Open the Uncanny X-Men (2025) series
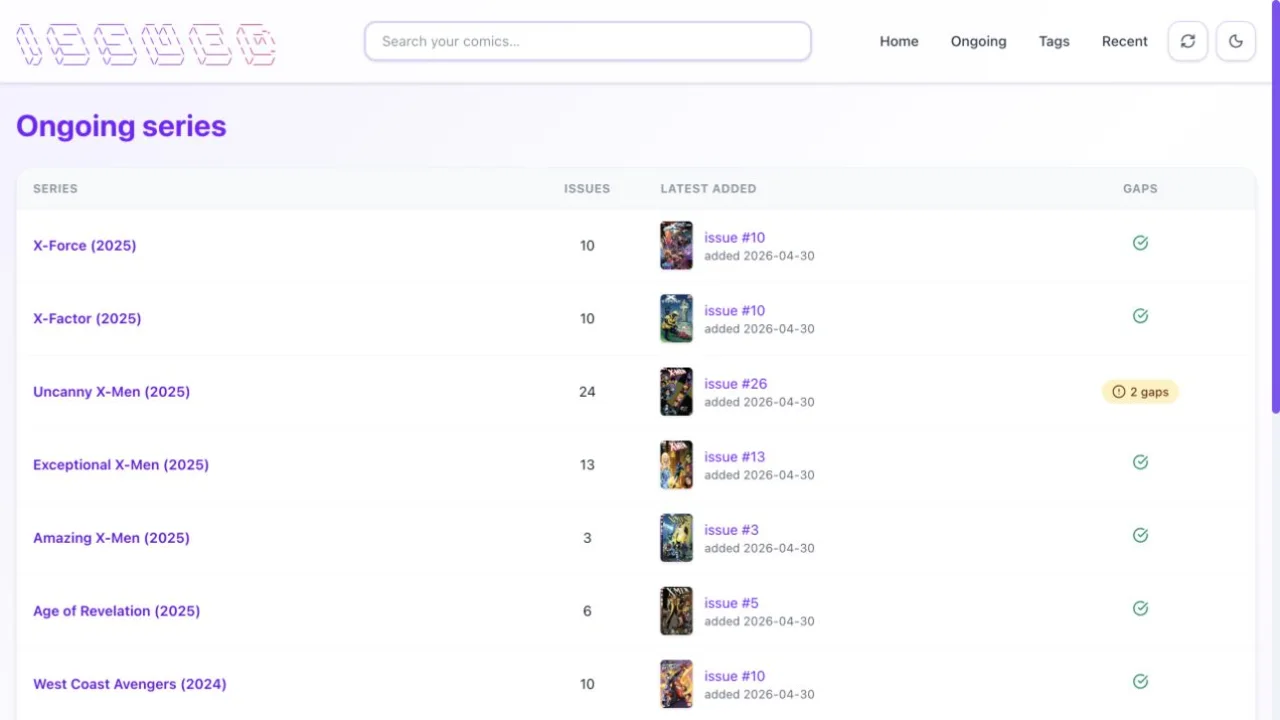1280x720 pixels. (112, 391)
